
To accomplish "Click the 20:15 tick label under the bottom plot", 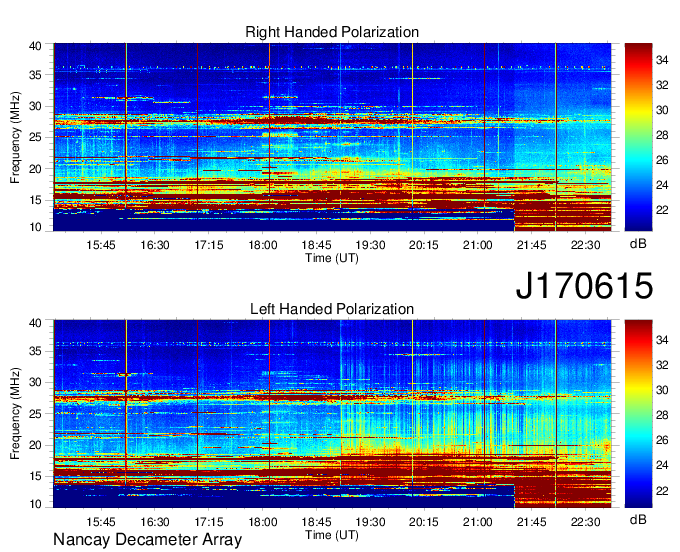I will point(424,522).
